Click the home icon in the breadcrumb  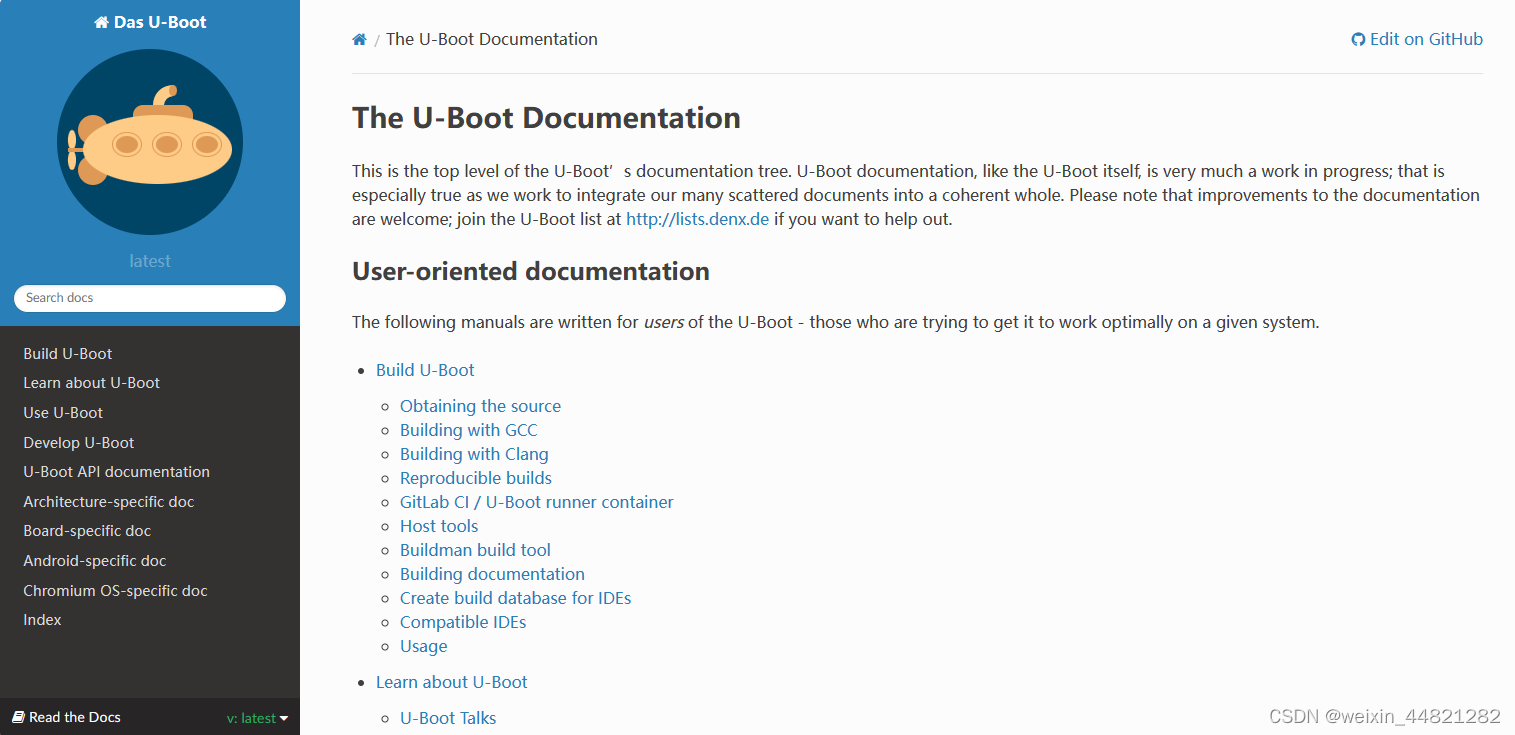pos(359,39)
